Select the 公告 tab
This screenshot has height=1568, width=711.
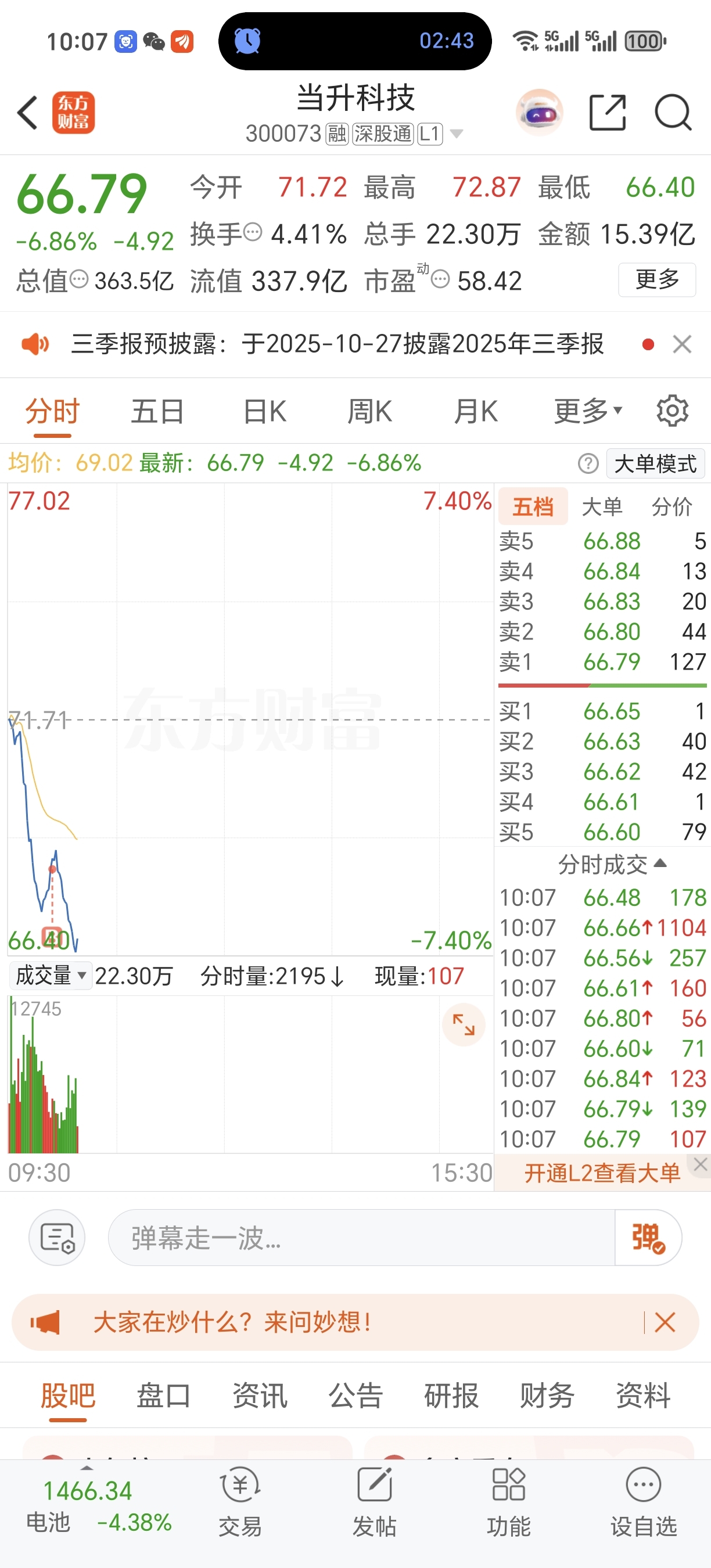[355, 1395]
